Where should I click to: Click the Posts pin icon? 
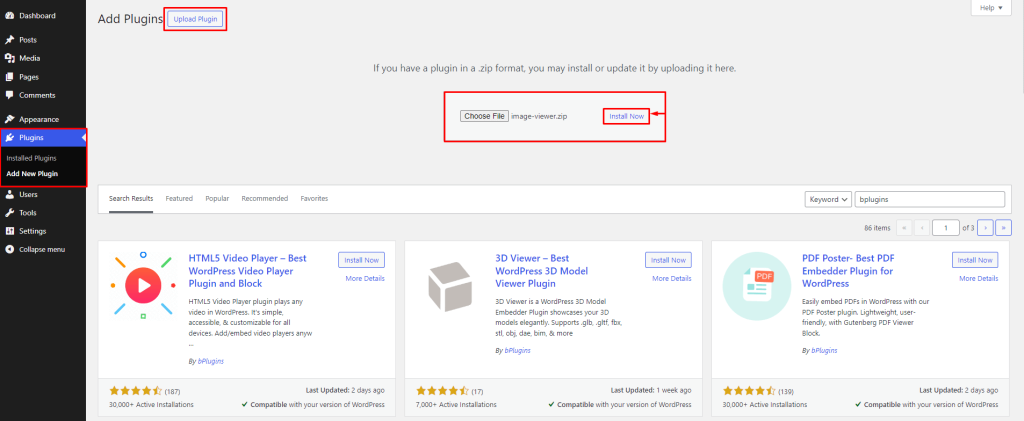(x=10, y=40)
